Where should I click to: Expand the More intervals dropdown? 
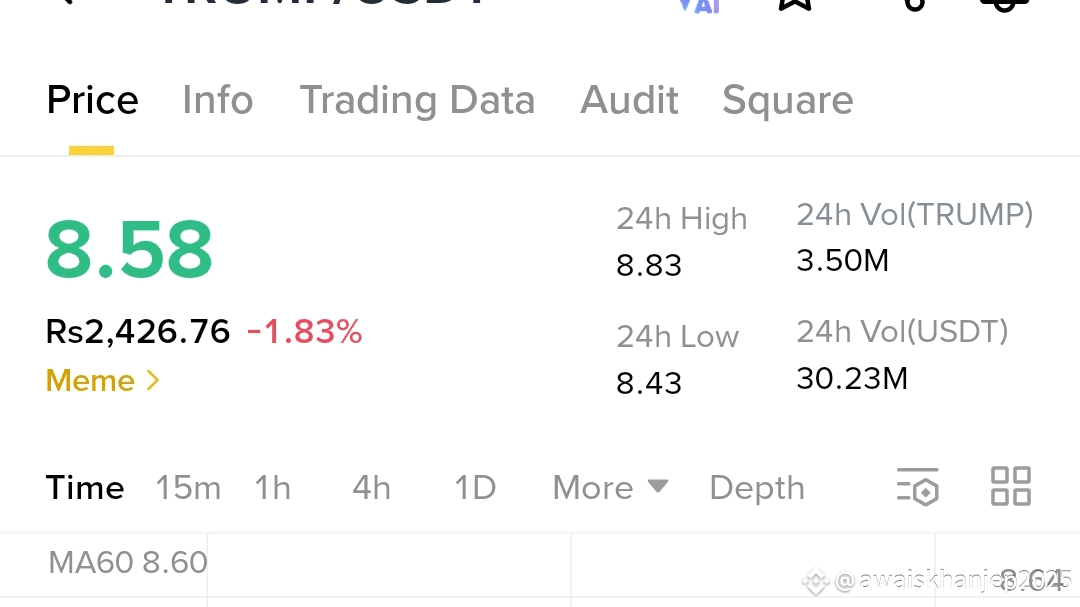pyautogui.click(x=610, y=487)
